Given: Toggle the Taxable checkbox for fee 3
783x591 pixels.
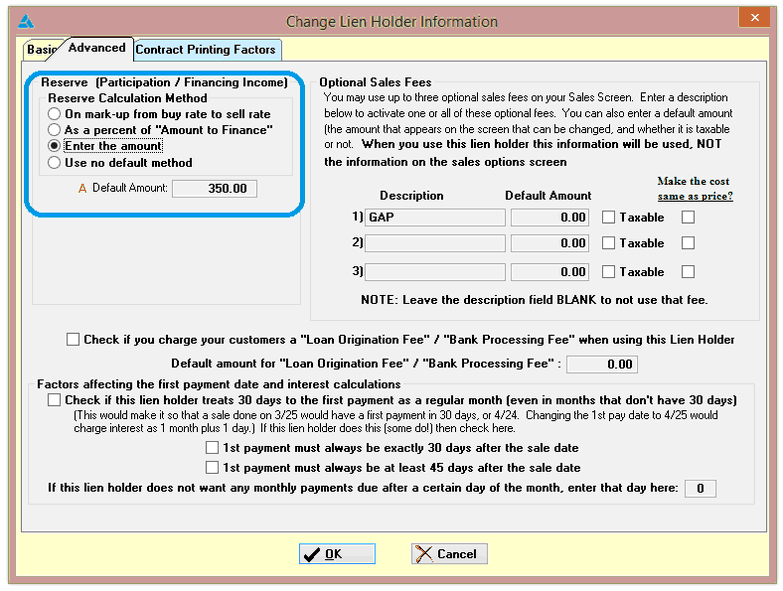Looking at the screenshot, I should [608, 272].
